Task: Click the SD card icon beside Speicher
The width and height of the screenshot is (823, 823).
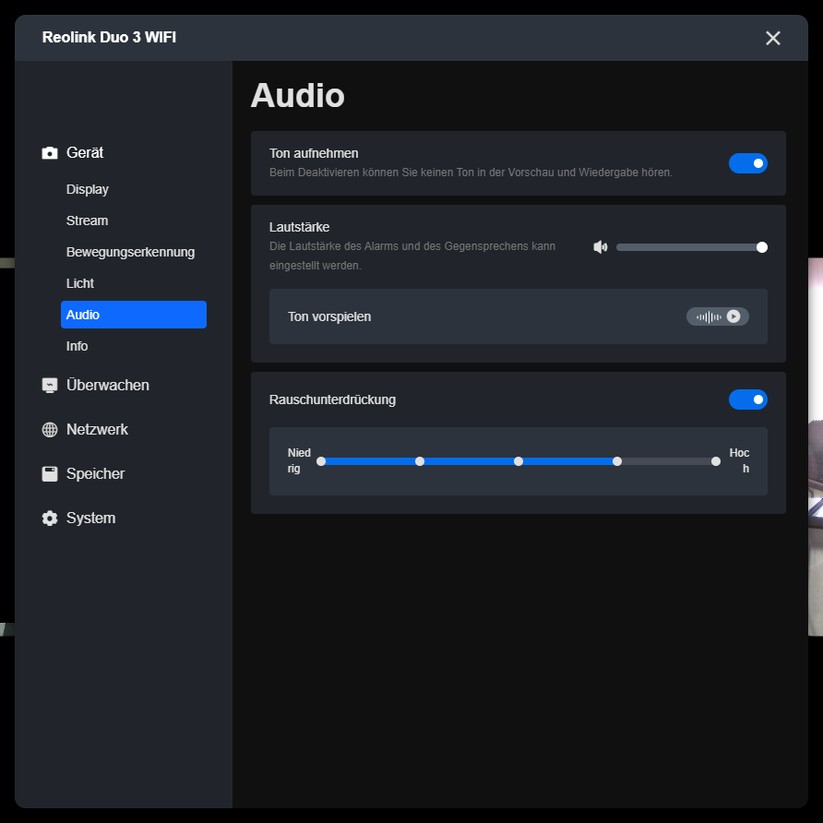Action: pos(49,473)
